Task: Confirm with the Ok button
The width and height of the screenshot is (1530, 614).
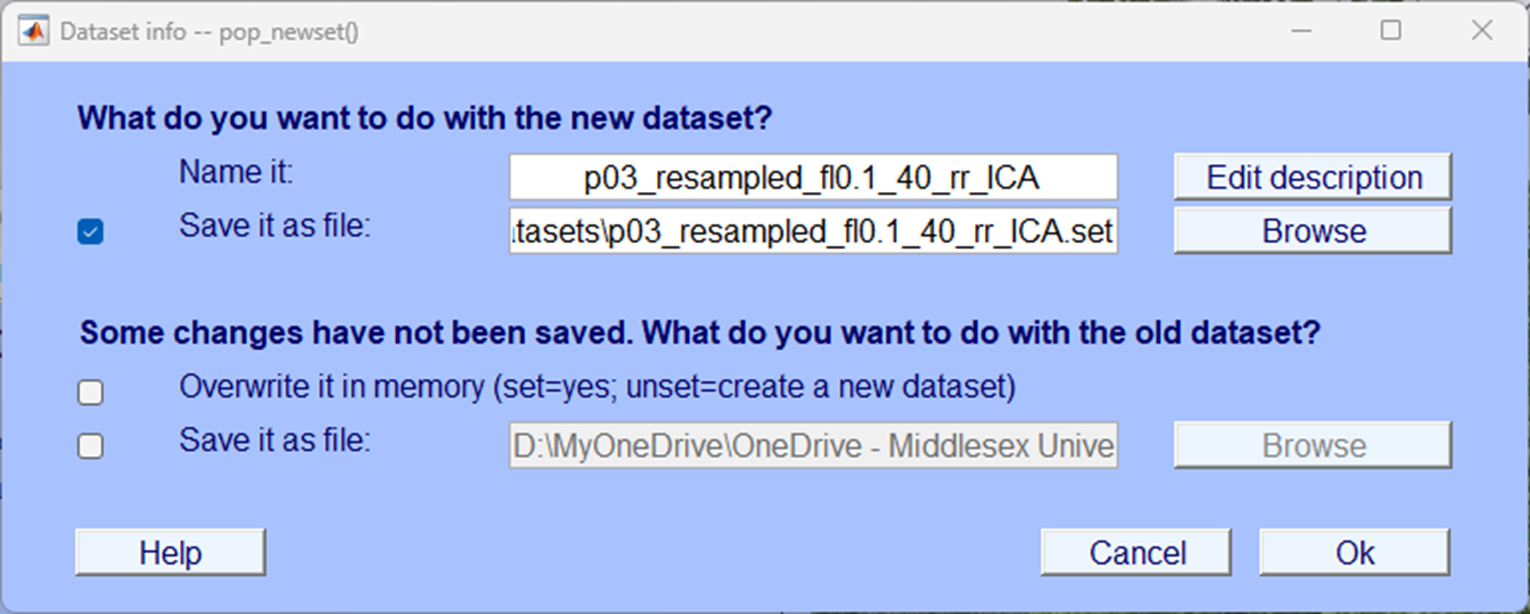Action: (x=1354, y=553)
